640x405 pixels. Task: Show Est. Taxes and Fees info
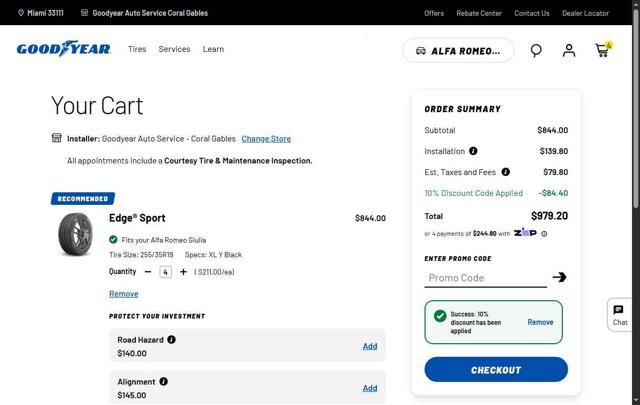click(x=505, y=172)
